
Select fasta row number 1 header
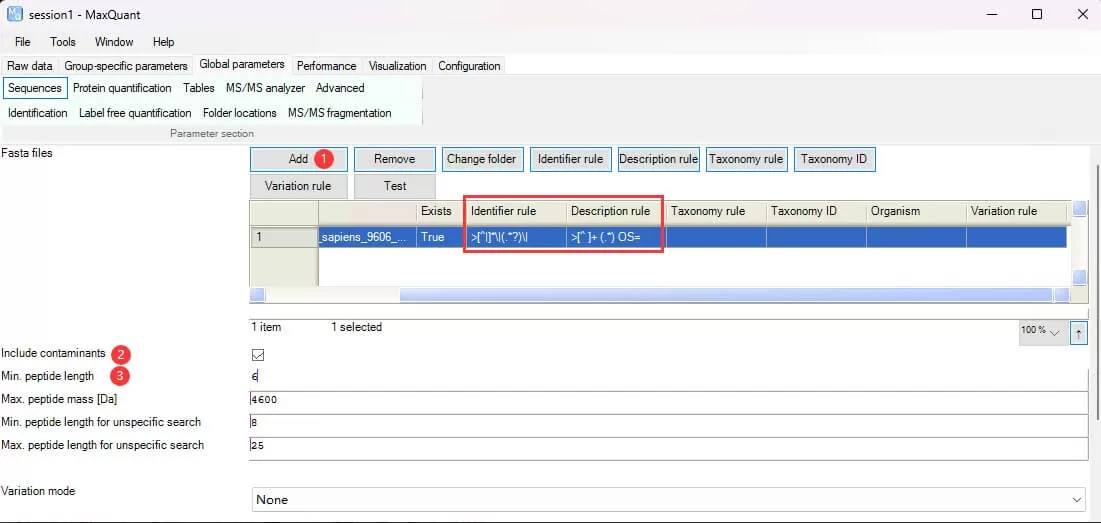point(284,237)
